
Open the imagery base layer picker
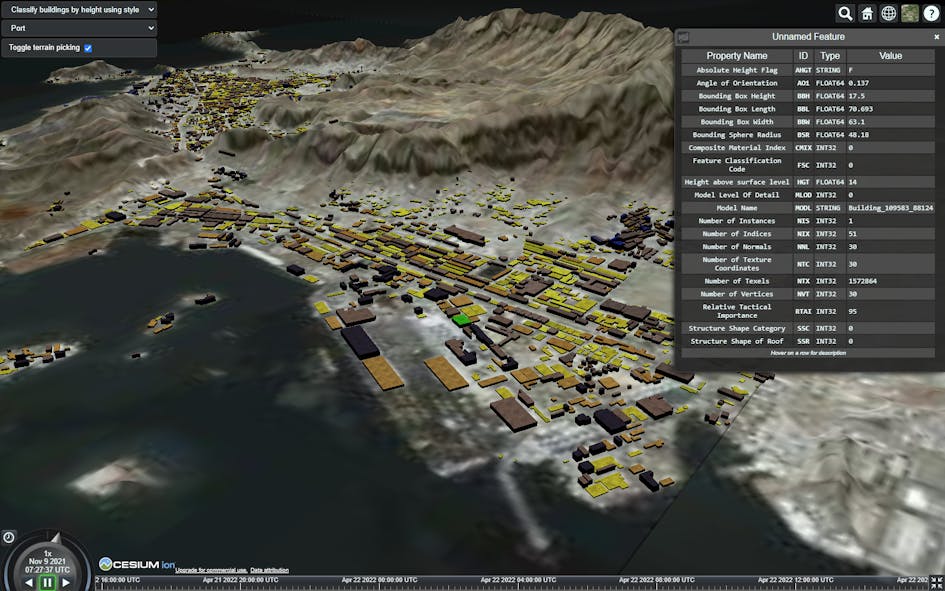(x=910, y=13)
